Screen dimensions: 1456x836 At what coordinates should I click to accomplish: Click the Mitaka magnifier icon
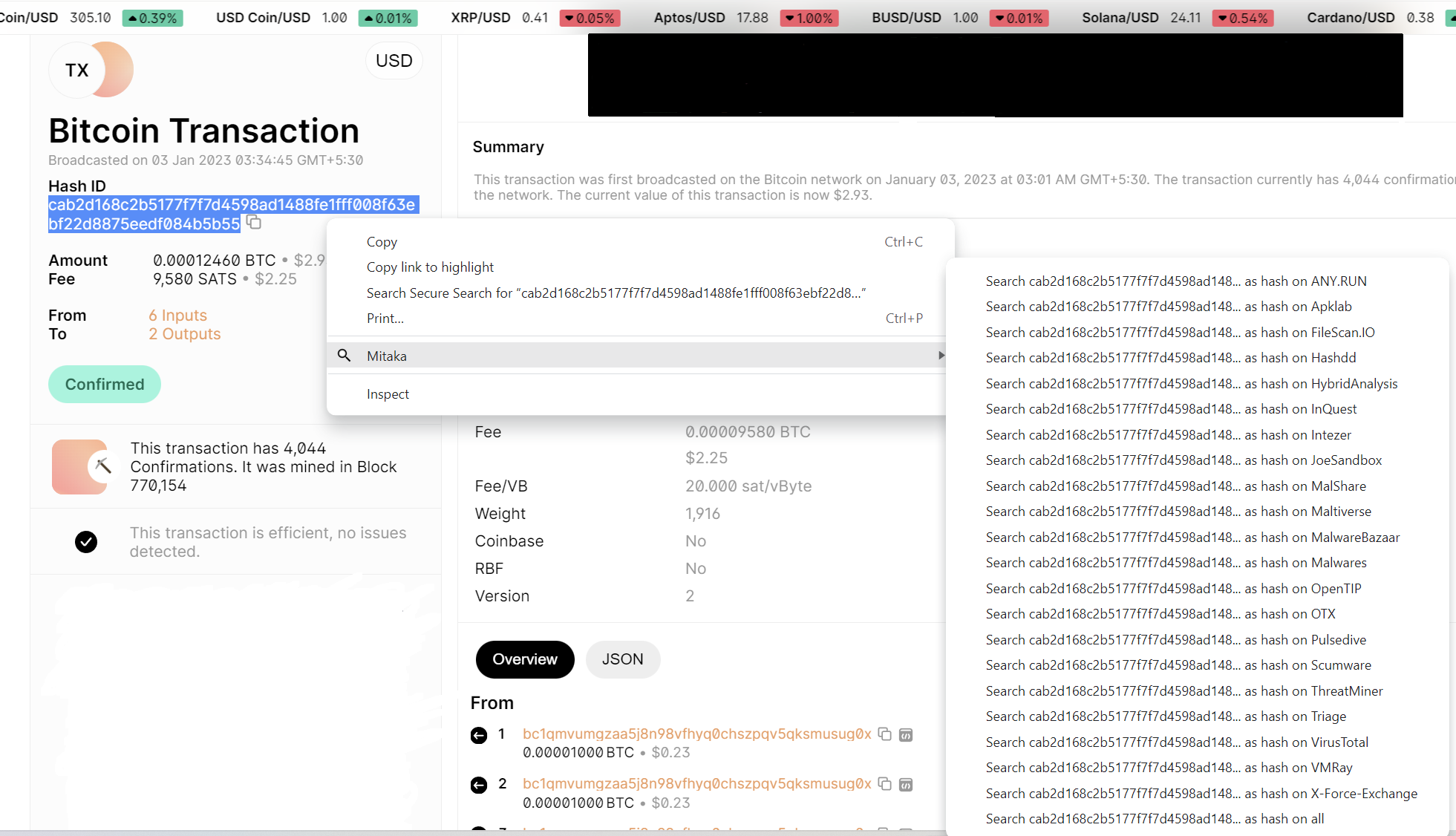pyautogui.click(x=344, y=356)
